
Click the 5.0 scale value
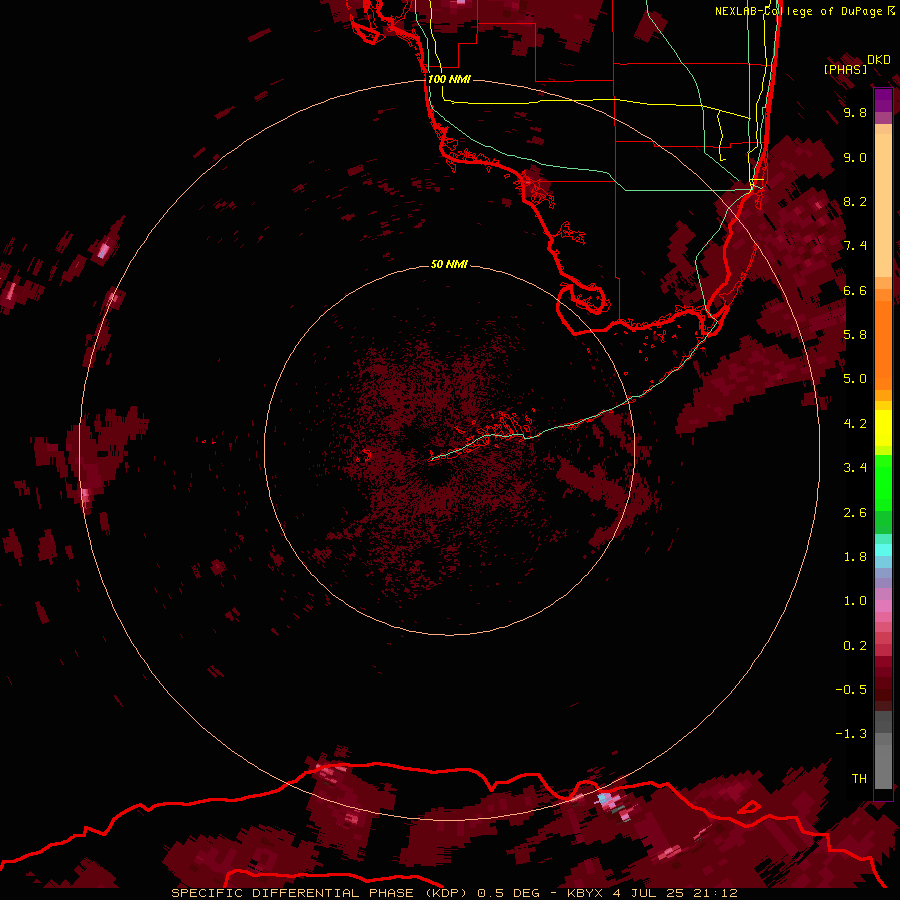coord(855,379)
